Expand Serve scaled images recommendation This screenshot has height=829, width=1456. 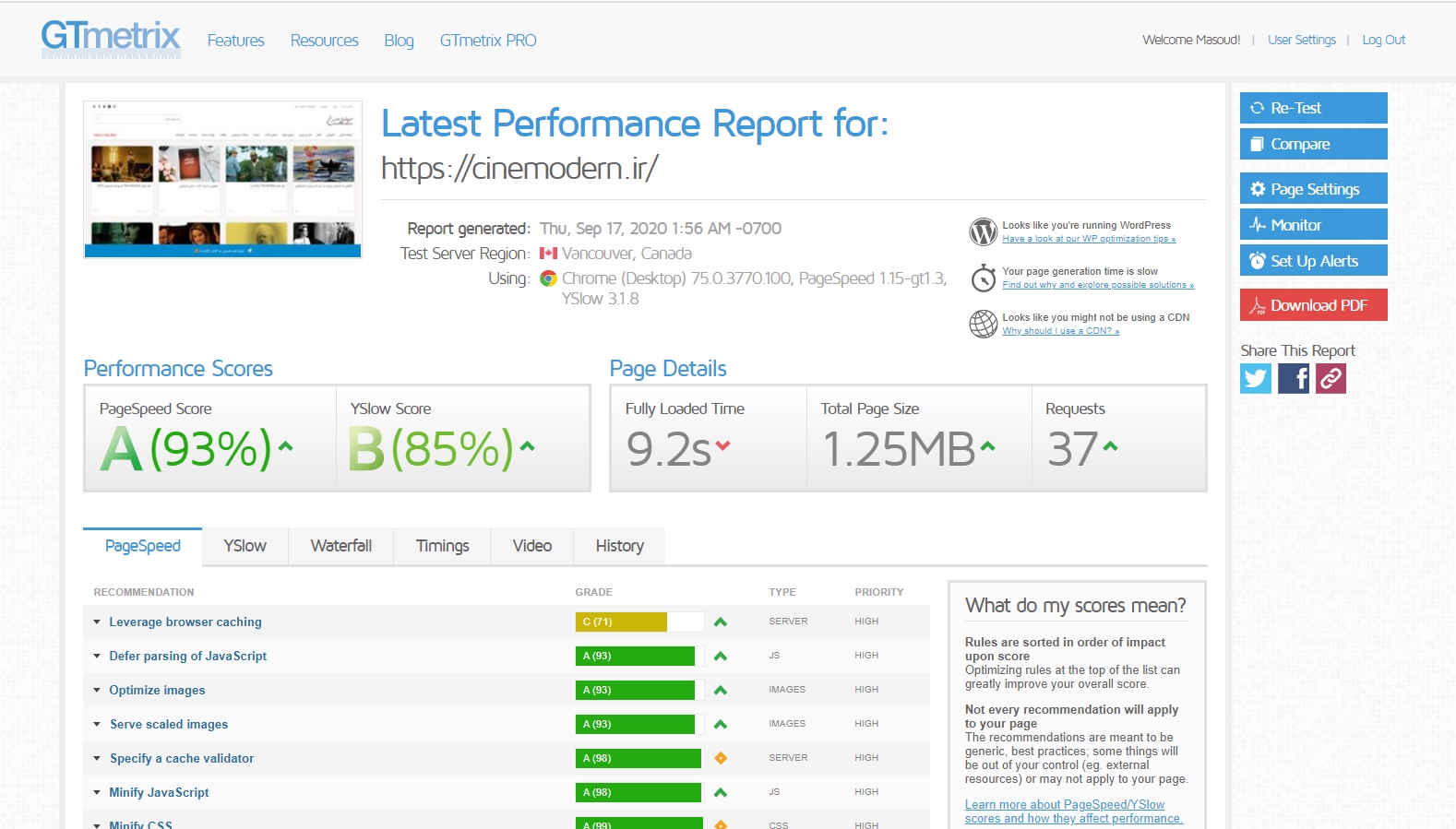pyautogui.click(x=97, y=725)
